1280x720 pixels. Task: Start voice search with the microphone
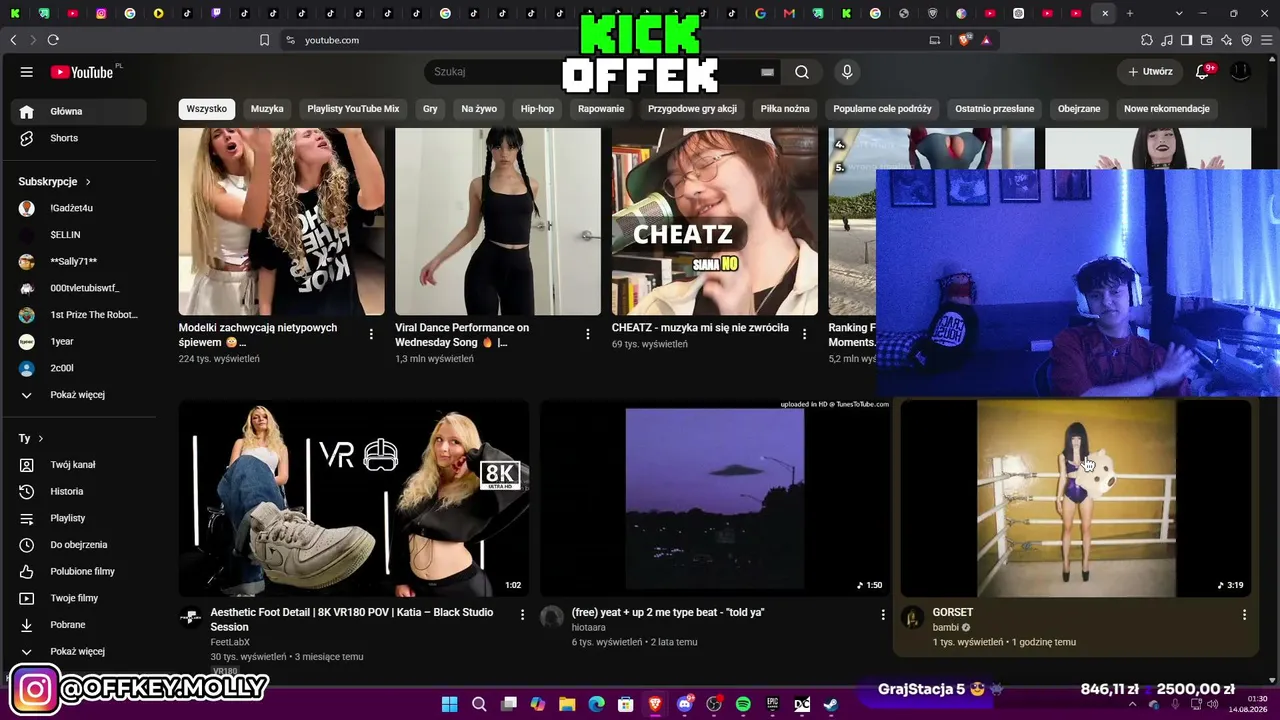pos(847,72)
